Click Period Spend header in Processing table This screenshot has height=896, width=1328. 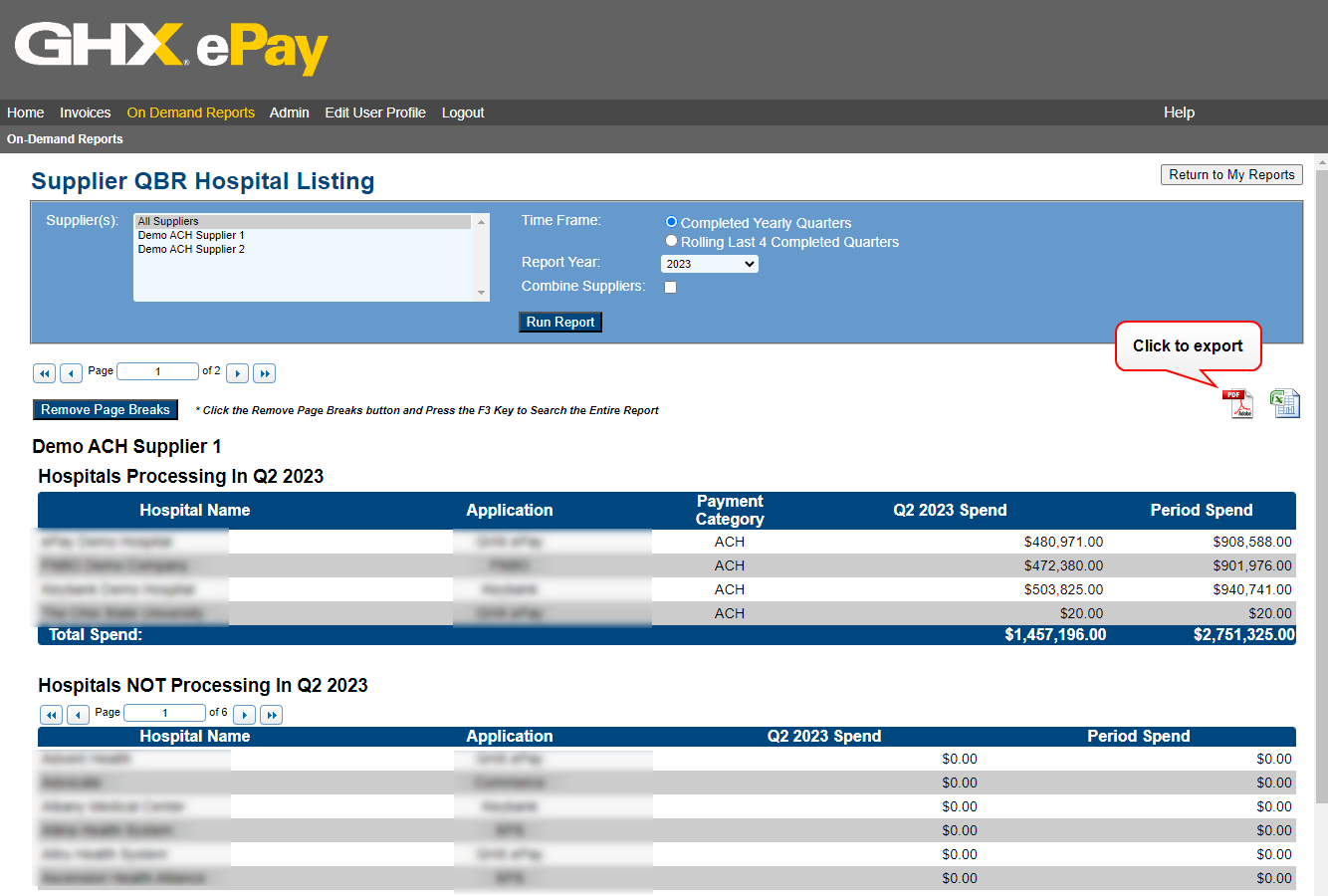pyautogui.click(x=1202, y=510)
